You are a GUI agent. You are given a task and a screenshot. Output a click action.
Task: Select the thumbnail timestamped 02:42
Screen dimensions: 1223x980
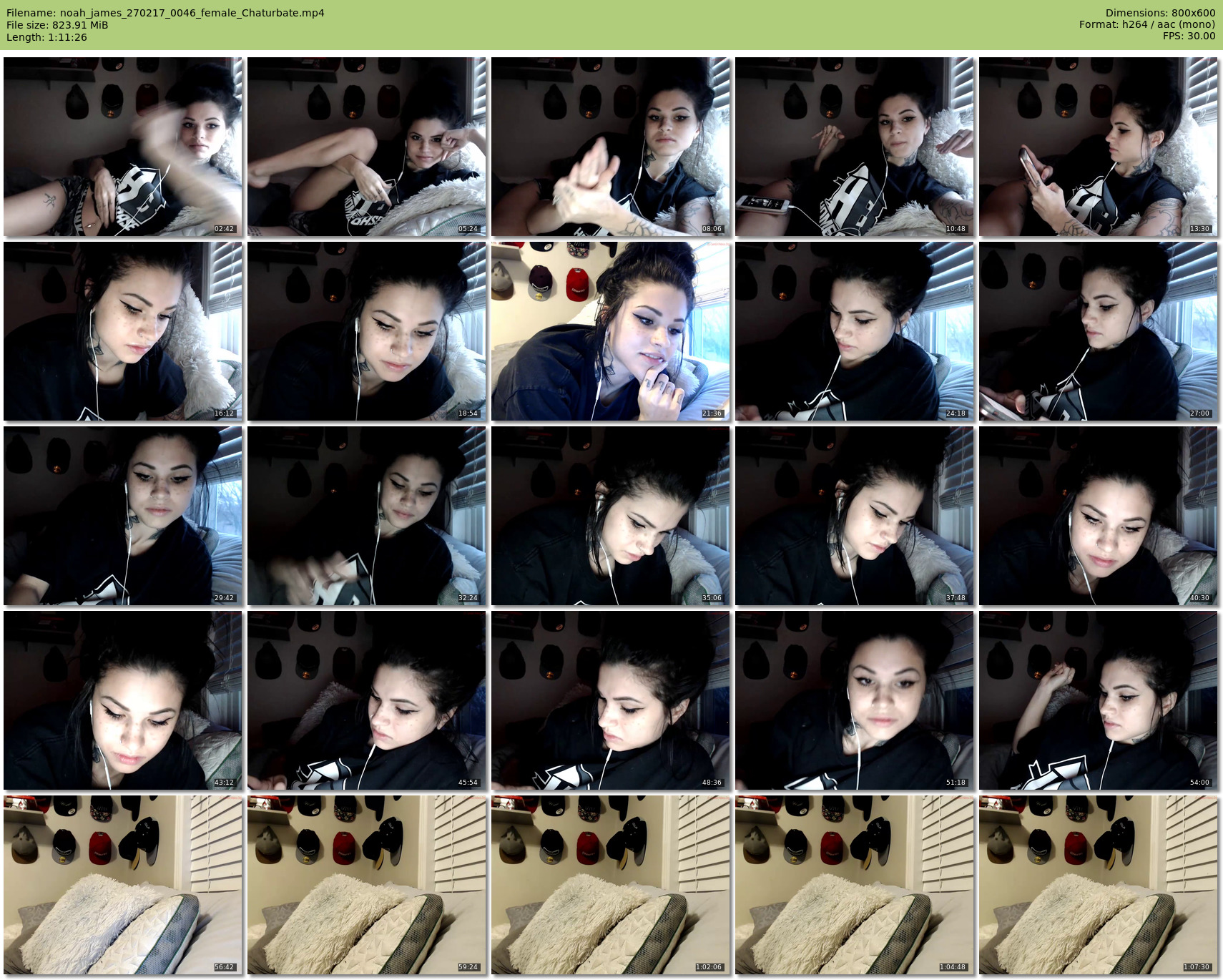coord(123,147)
